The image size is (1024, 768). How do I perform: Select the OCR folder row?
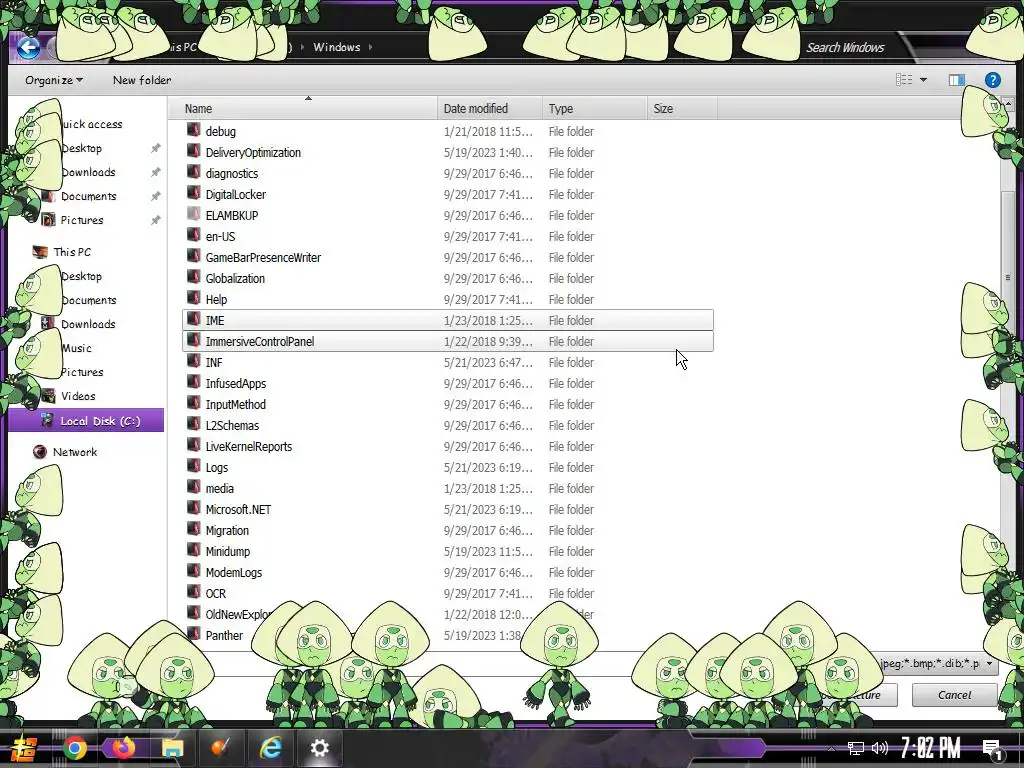448,594
